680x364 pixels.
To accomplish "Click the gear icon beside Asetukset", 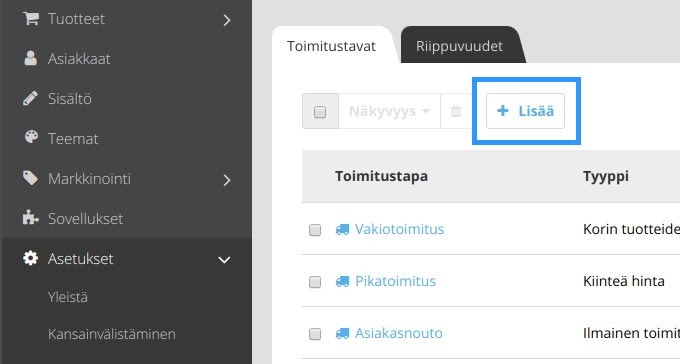I will click(30, 258).
